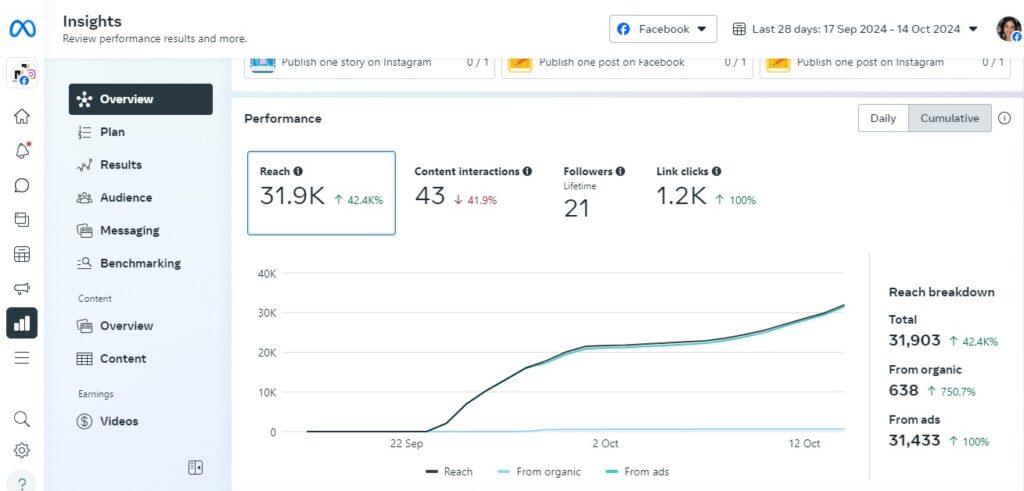Open Benchmarking in the sidebar
The height and width of the screenshot is (491, 1024).
(140, 264)
